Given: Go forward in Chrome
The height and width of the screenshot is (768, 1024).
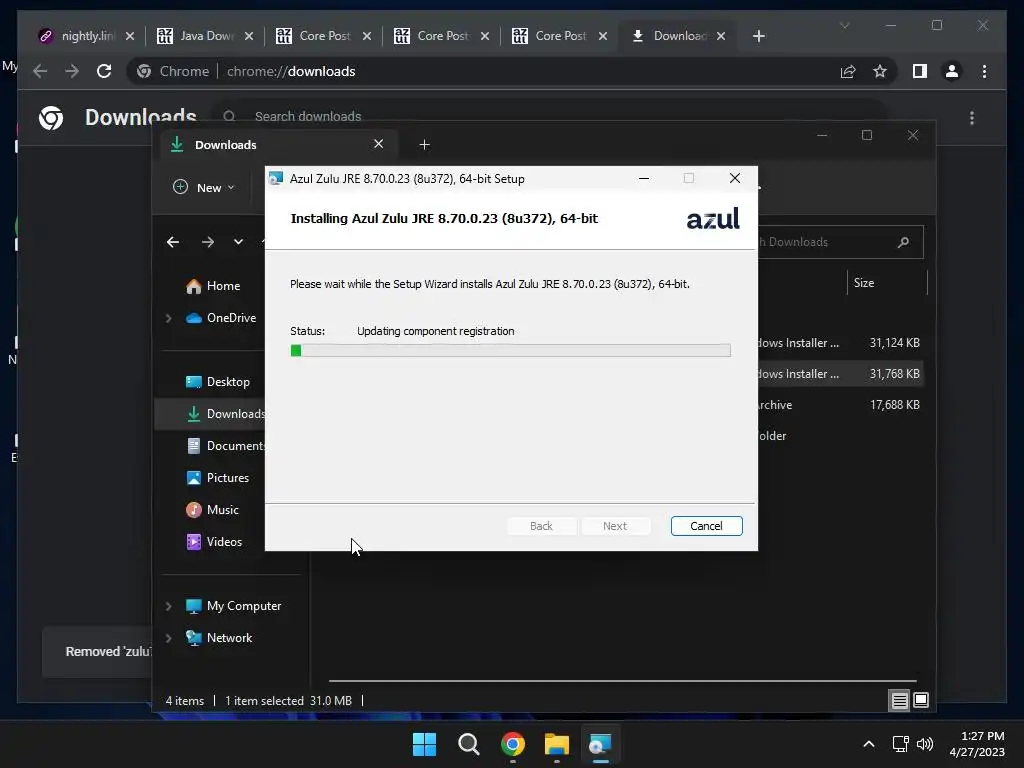Looking at the screenshot, I should (x=72, y=71).
